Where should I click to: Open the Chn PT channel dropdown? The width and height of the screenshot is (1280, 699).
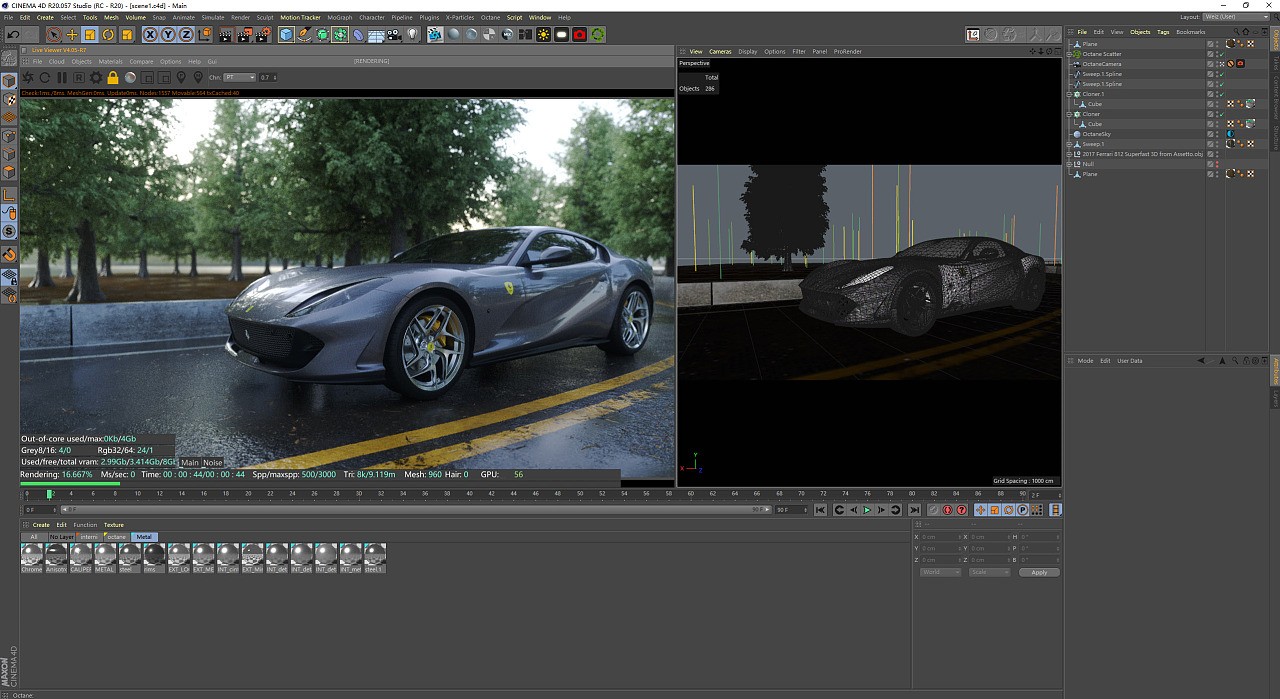[240, 77]
